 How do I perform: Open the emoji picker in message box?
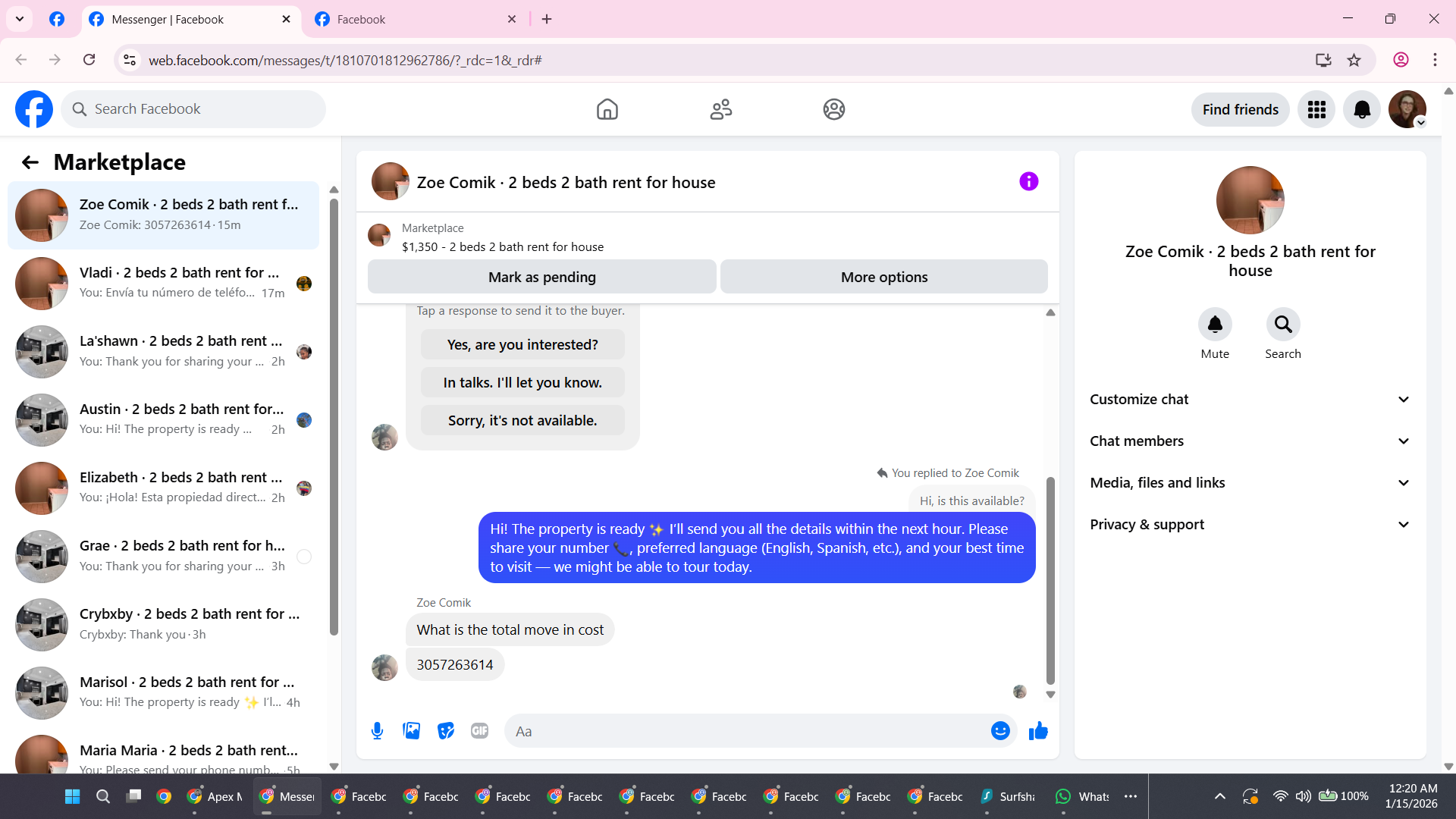coord(1000,731)
